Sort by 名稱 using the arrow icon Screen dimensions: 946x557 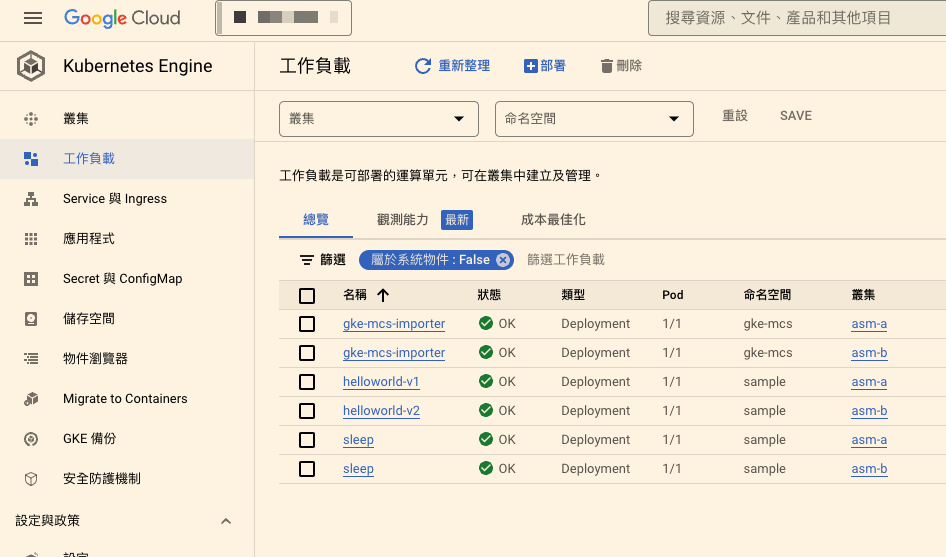383,295
